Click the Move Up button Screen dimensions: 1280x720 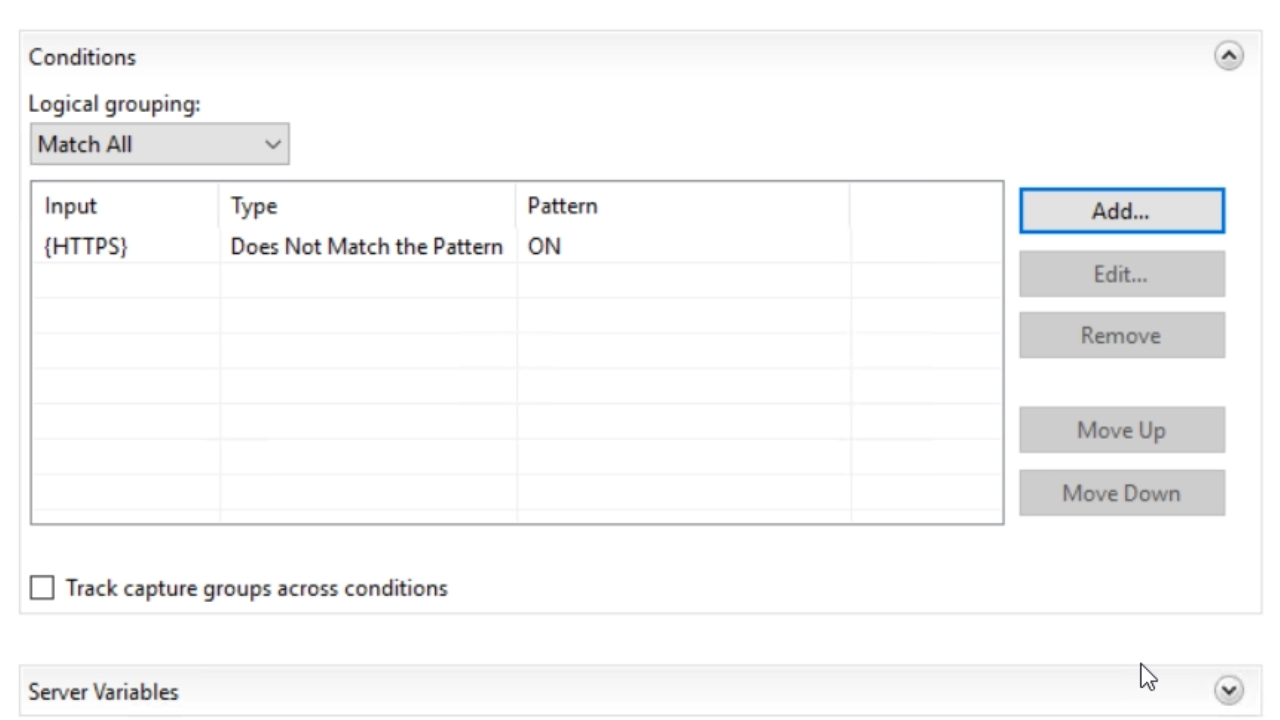click(x=1121, y=430)
